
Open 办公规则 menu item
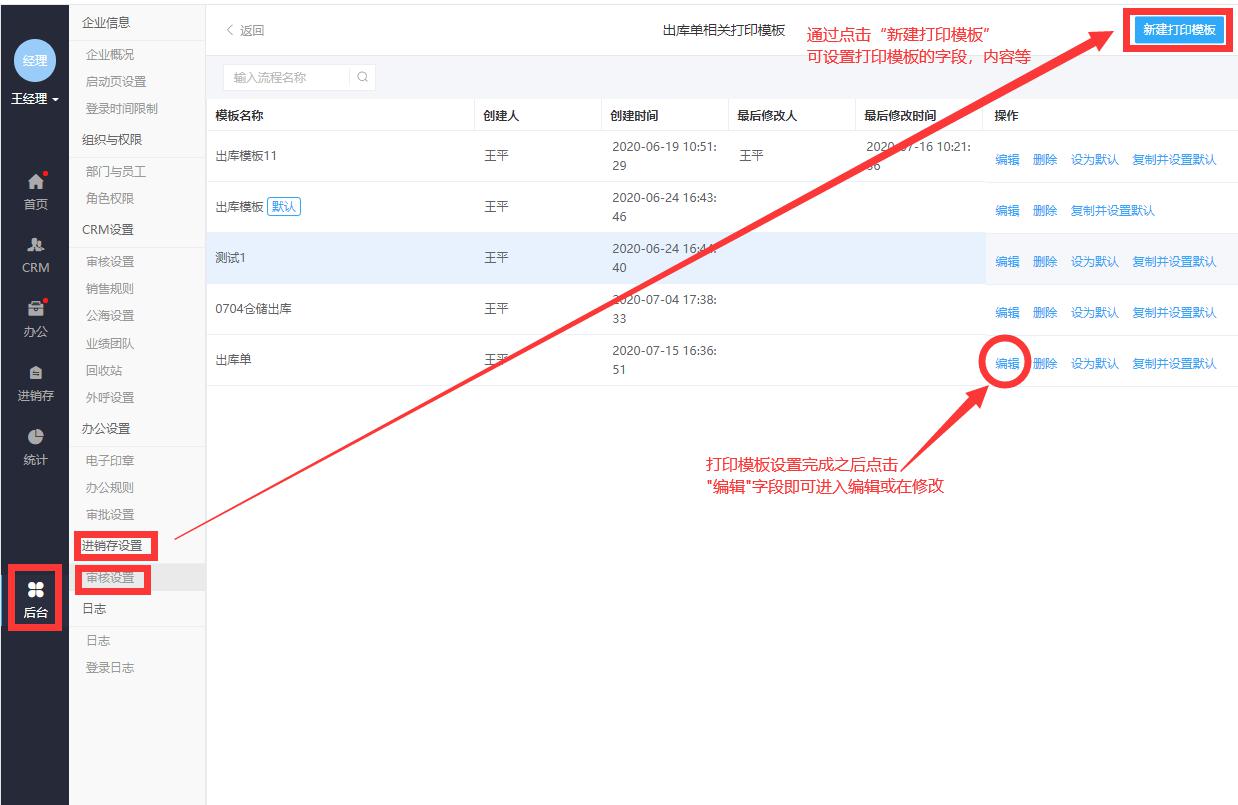pos(110,488)
